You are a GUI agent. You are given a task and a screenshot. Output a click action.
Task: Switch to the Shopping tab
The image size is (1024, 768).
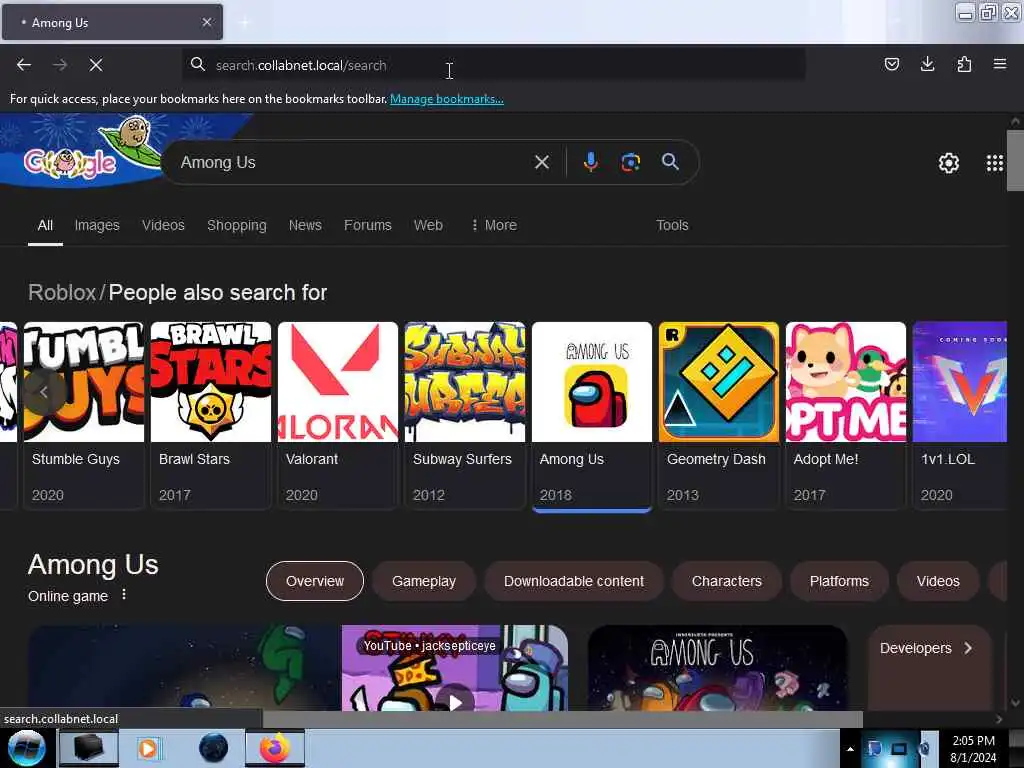coord(236,225)
